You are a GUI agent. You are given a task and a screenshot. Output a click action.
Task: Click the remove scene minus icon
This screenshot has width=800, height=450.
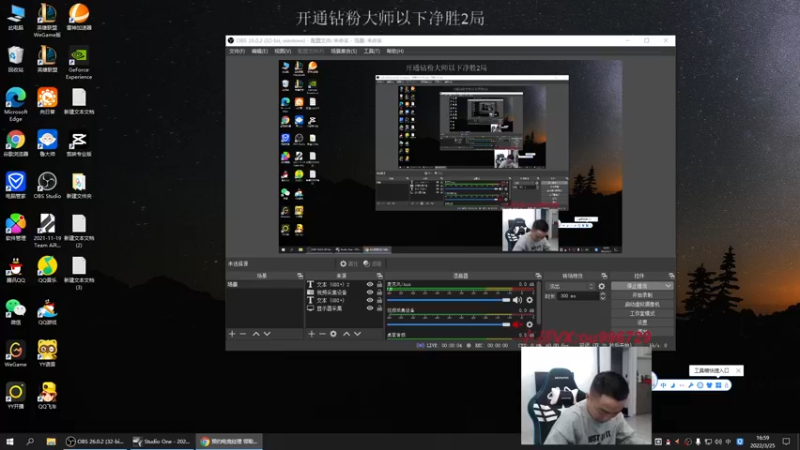tap(243, 334)
